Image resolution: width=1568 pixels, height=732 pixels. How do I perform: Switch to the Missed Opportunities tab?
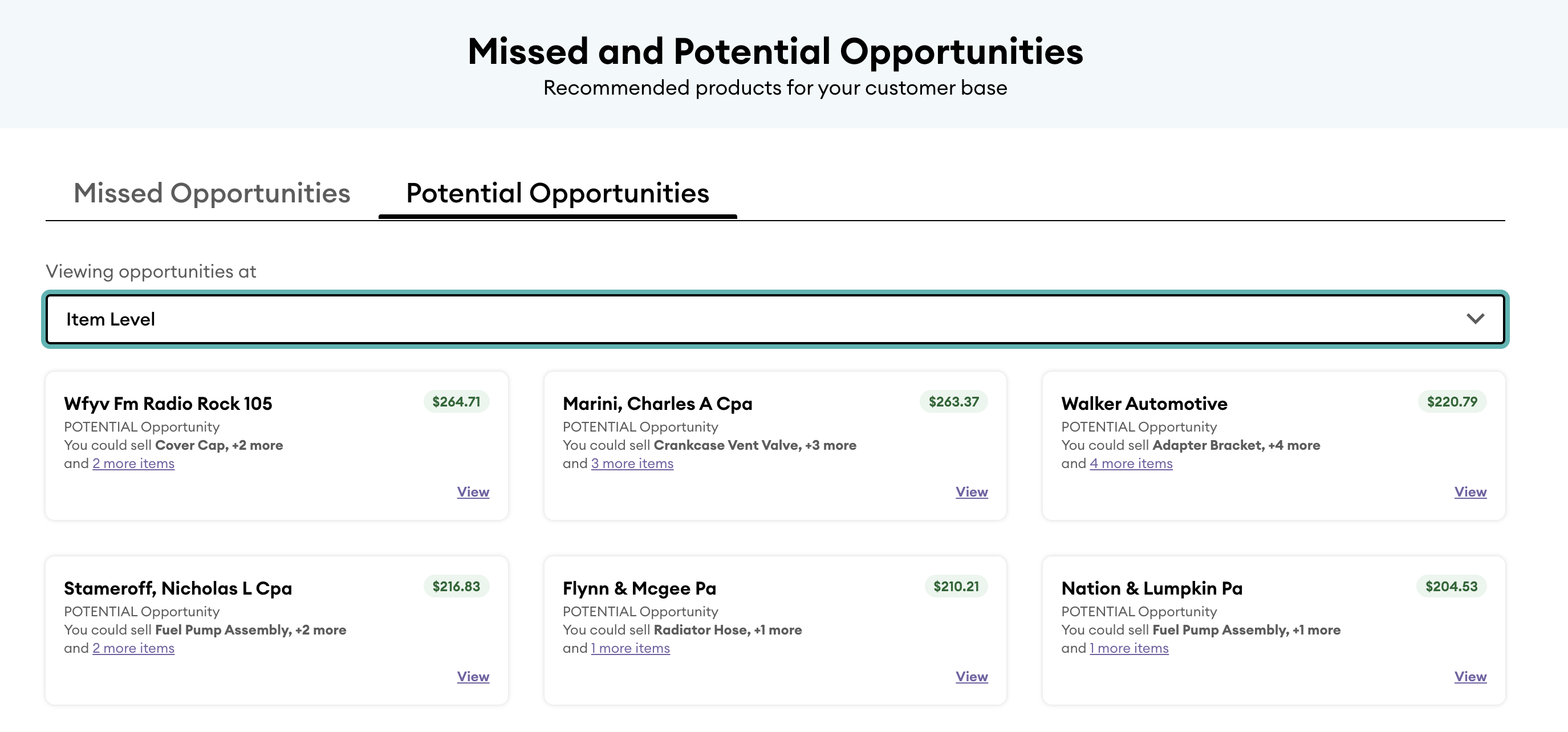pyautogui.click(x=211, y=193)
